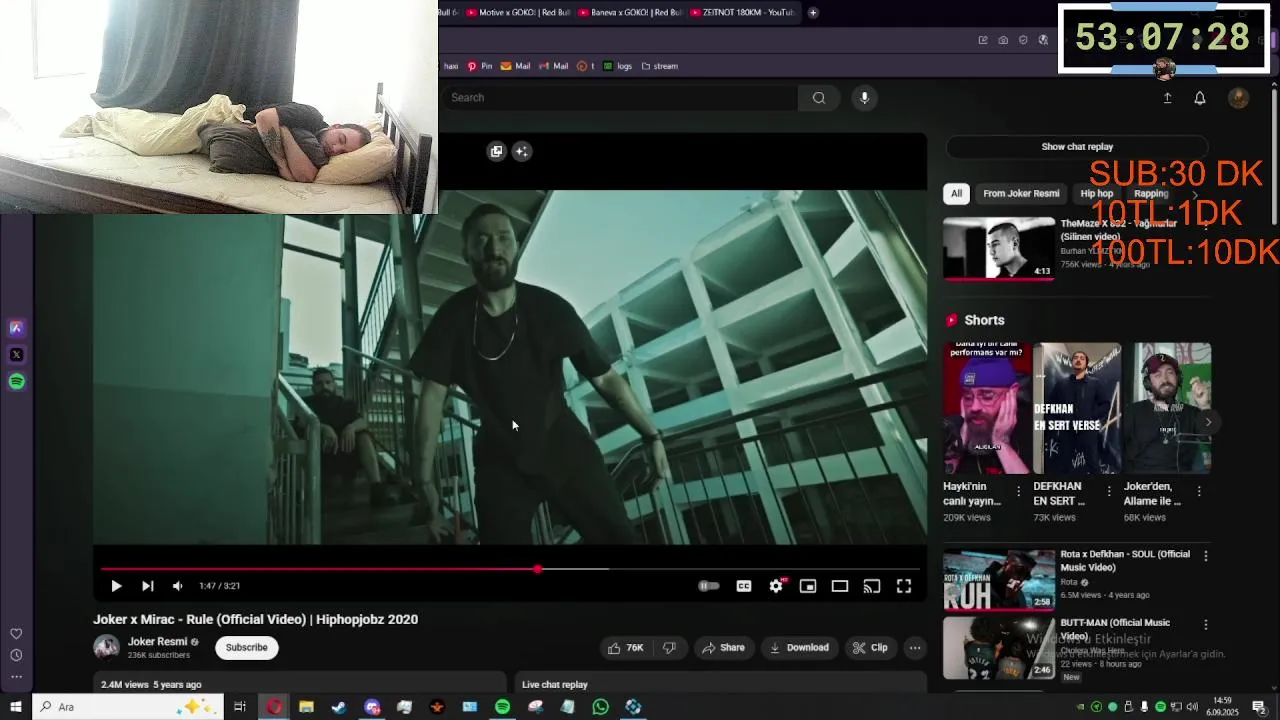1280x720 pixels.
Task: Cast video to a TV
Action: [x=872, y=586]
